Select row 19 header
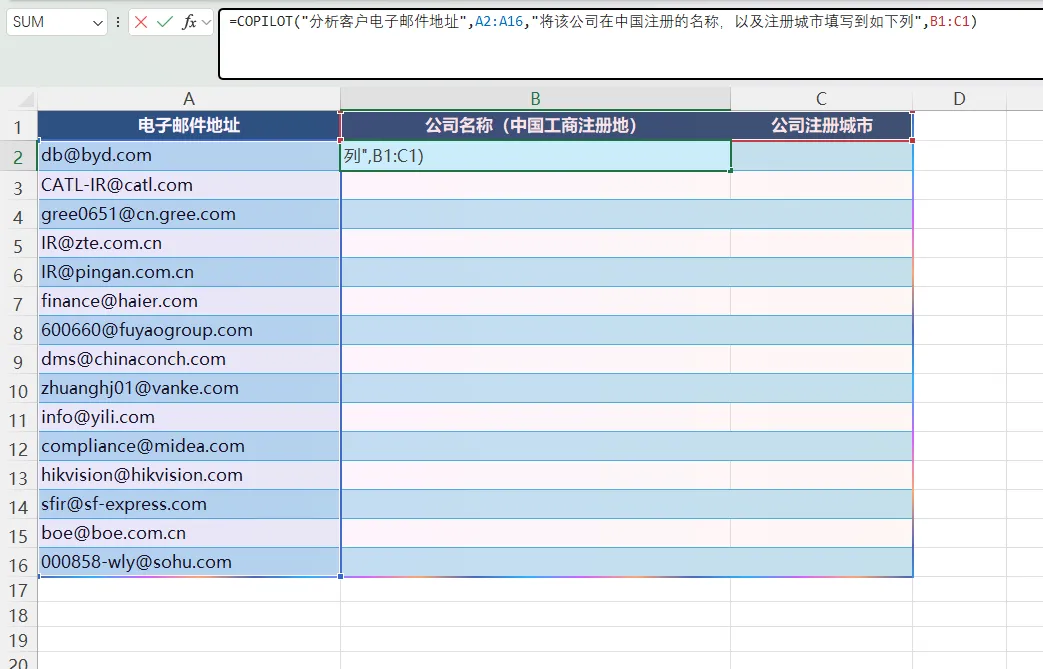This screenshot has width=1043, height=669. (x=18, y=640)
